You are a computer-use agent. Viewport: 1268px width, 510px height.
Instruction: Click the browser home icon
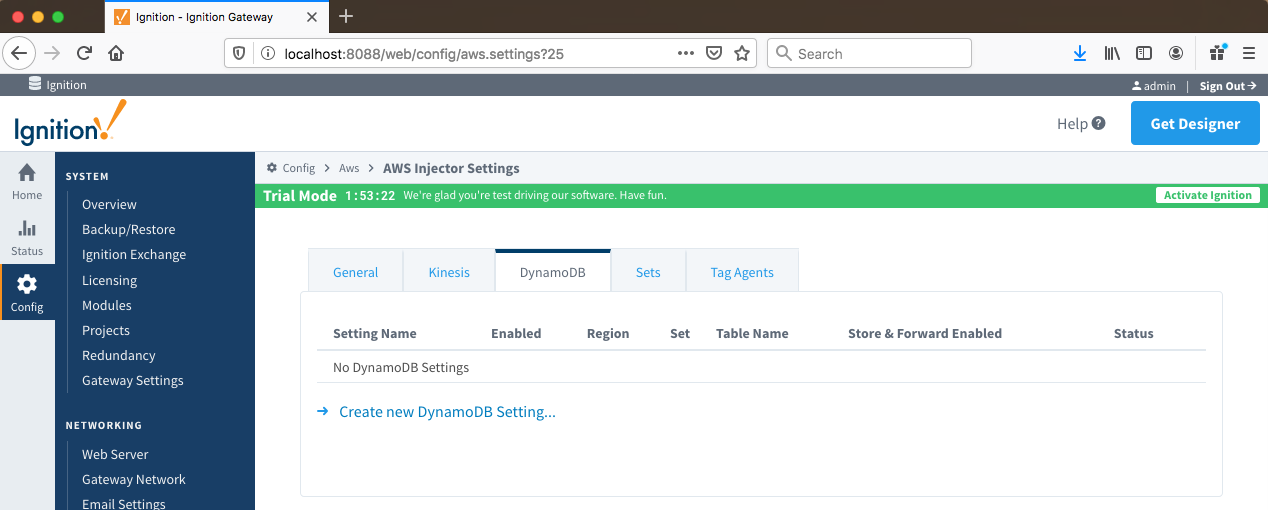[116, 54]
